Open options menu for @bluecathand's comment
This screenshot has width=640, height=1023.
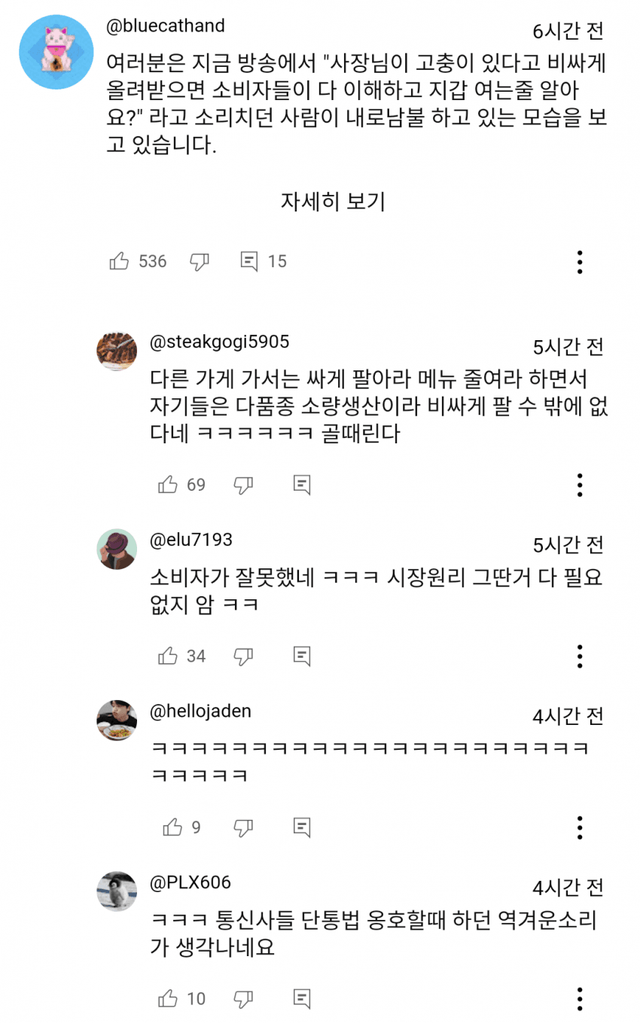(580, 262)
